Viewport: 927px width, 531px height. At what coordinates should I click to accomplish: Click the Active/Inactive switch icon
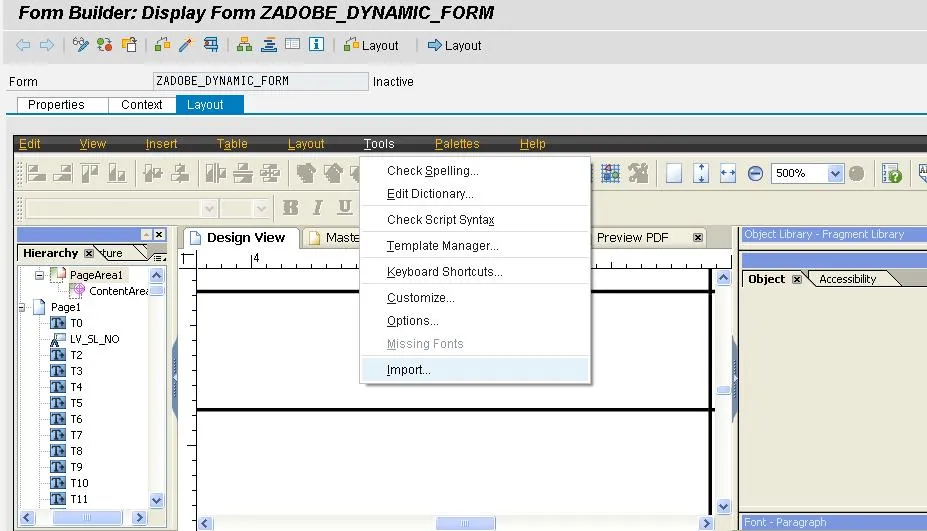click(x=105, y=44)
